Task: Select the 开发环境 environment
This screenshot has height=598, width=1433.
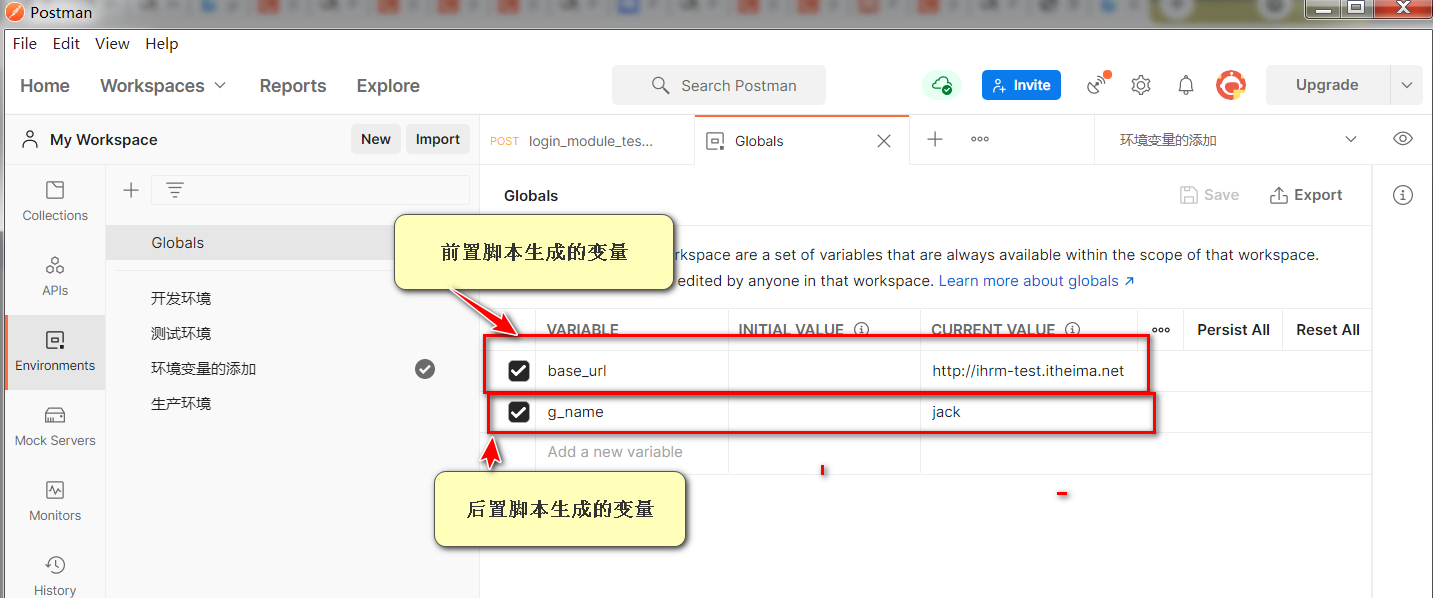Action: [181, 299]
